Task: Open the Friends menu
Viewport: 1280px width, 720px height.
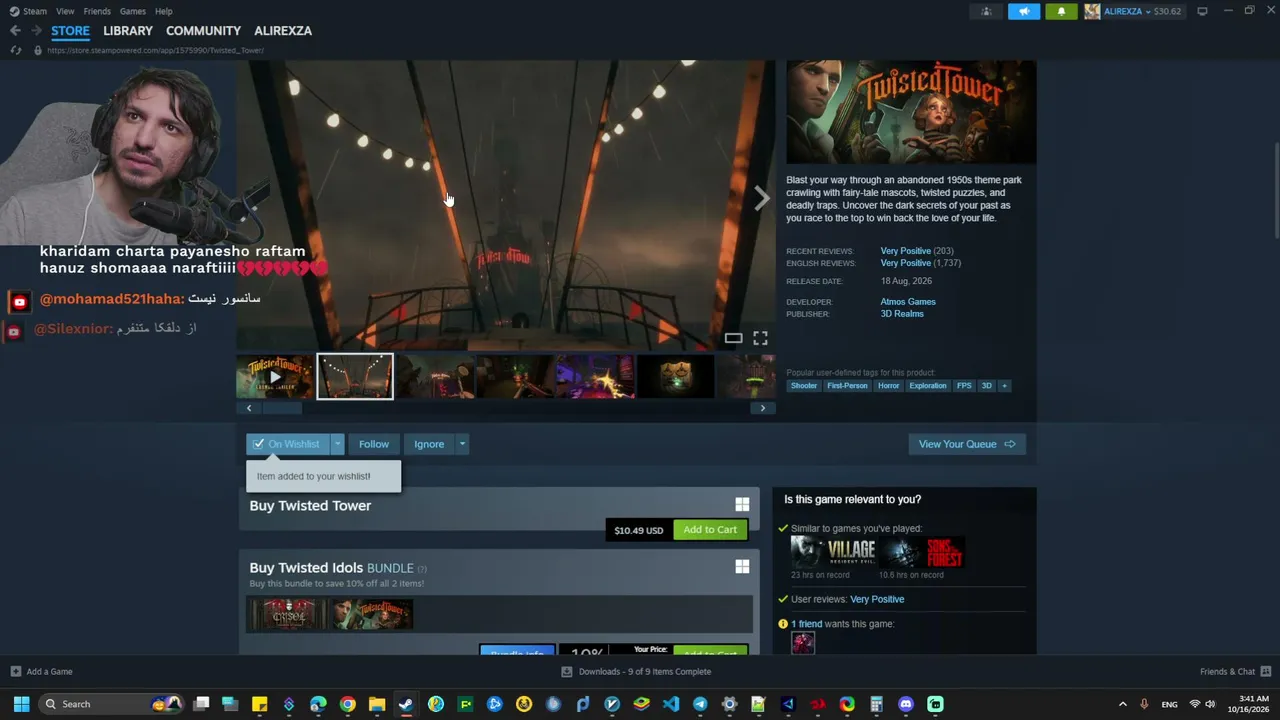Action: tap(97, 11)
